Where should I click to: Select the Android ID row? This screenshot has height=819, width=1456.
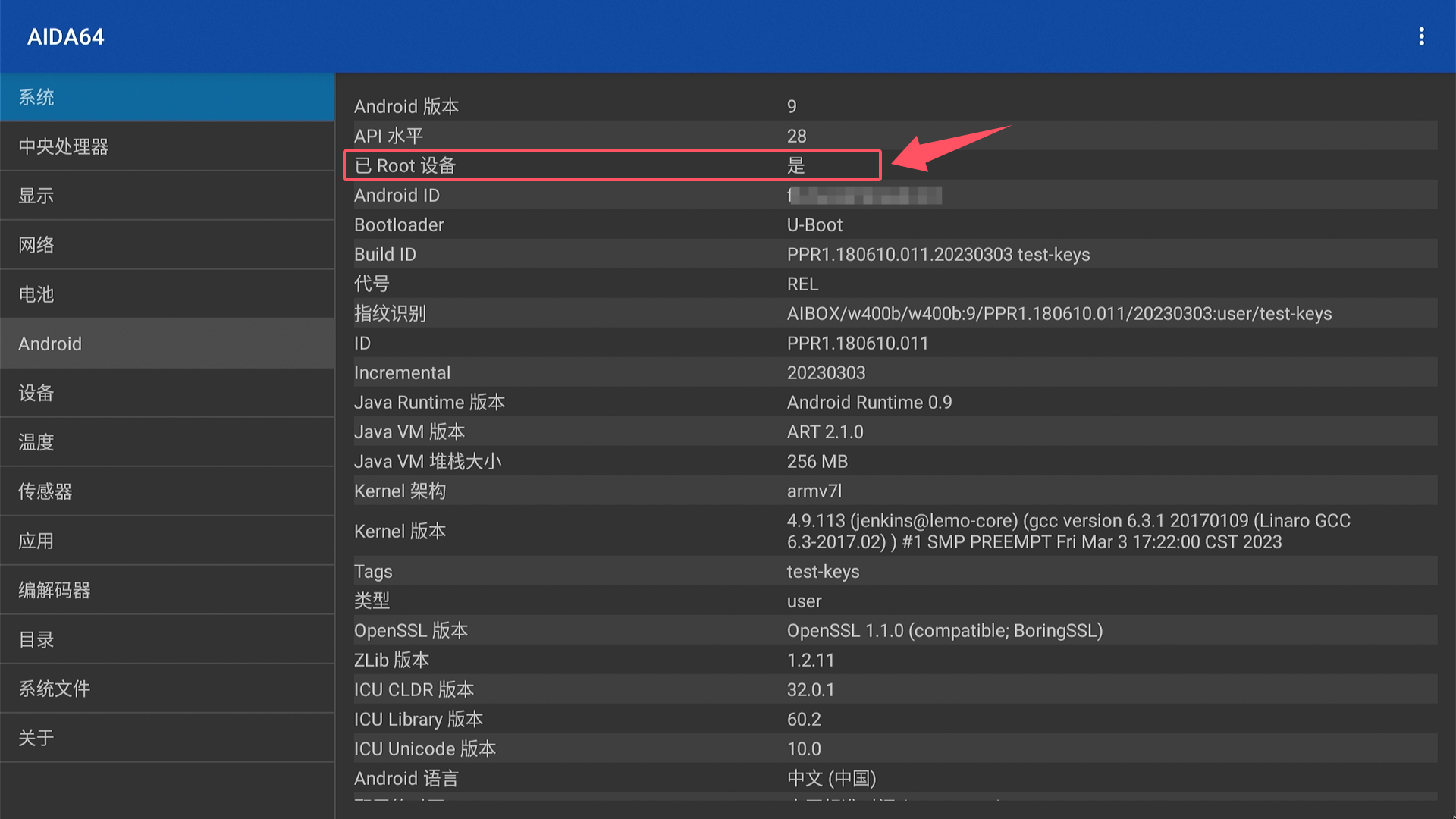895,195
